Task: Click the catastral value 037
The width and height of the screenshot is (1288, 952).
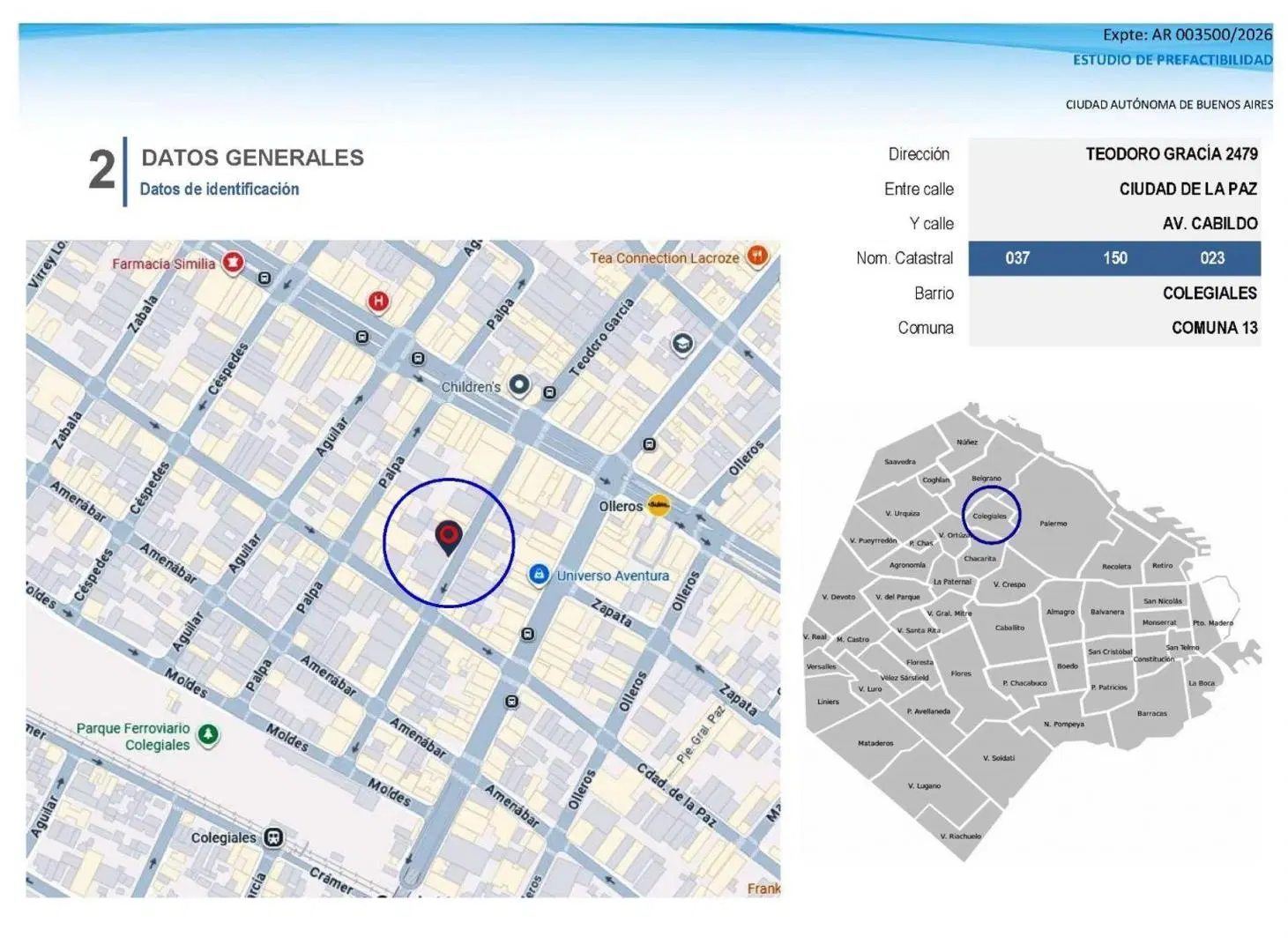Action: point(1017,258)
